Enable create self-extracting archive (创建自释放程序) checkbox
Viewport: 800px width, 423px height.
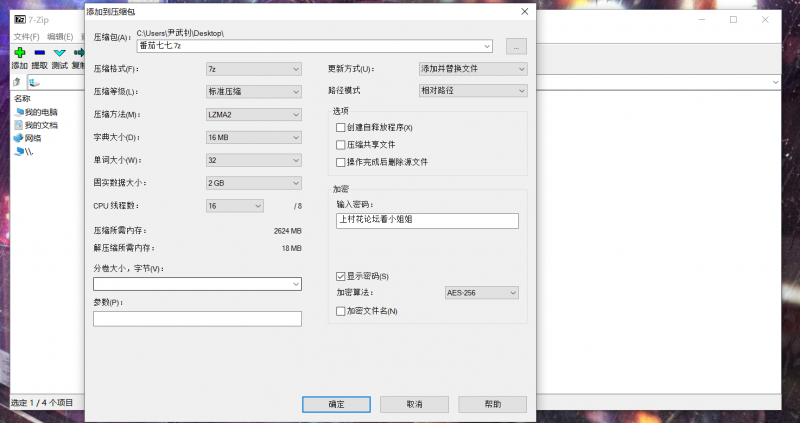click(x=341, y=128)
